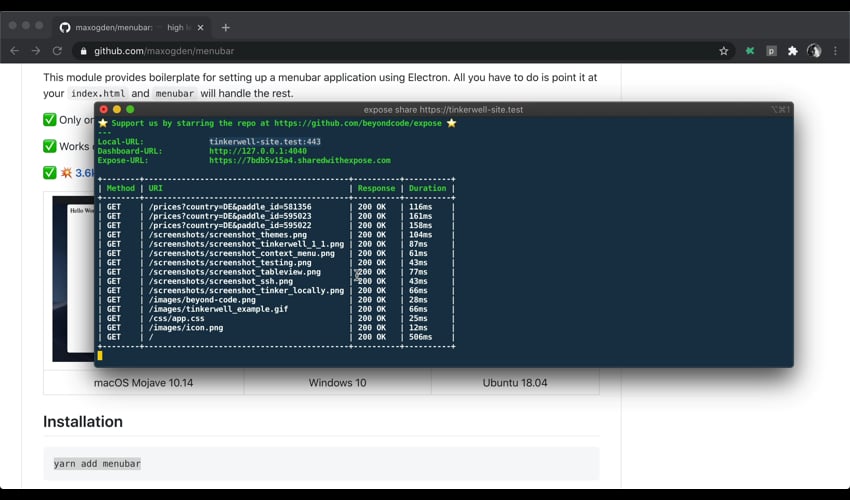Viewport: 850px width, 500px height.
Task: Click the URI column header
Action: pyautogui.click(x=156, y=188)
